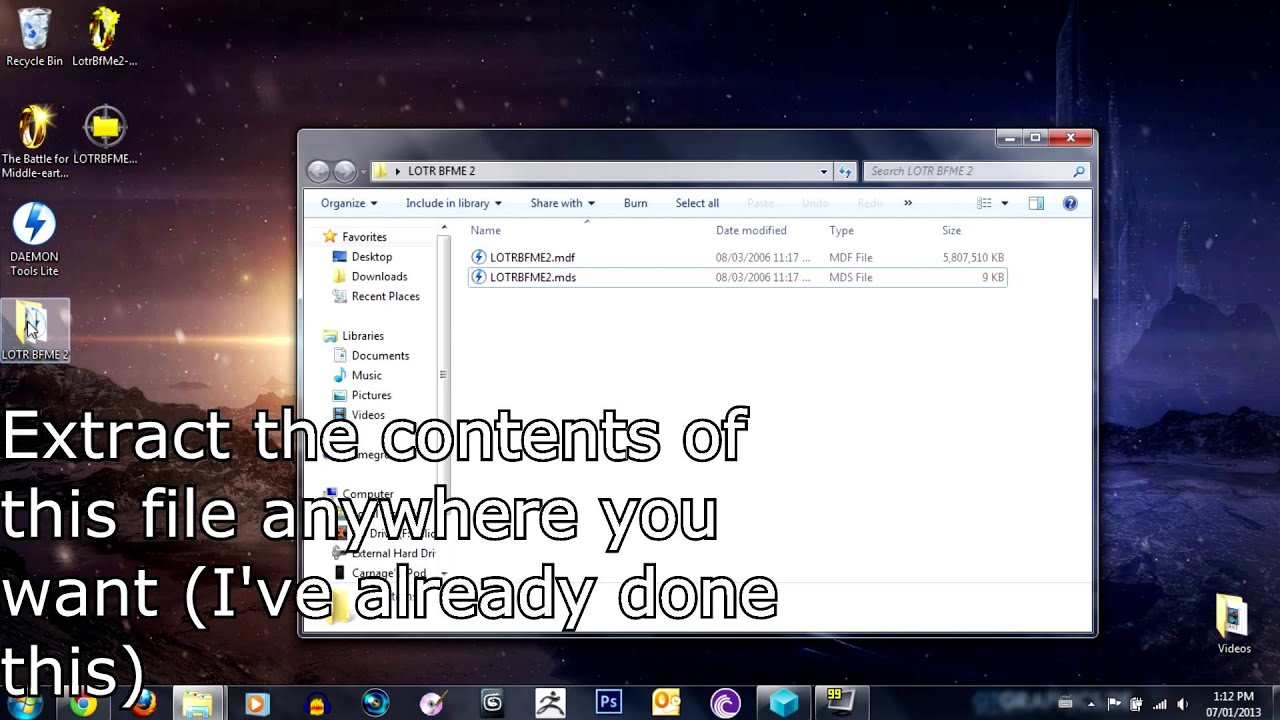
Task: Open Include in library dropdown
Action: pyautogui.click(x=454, y=203)
